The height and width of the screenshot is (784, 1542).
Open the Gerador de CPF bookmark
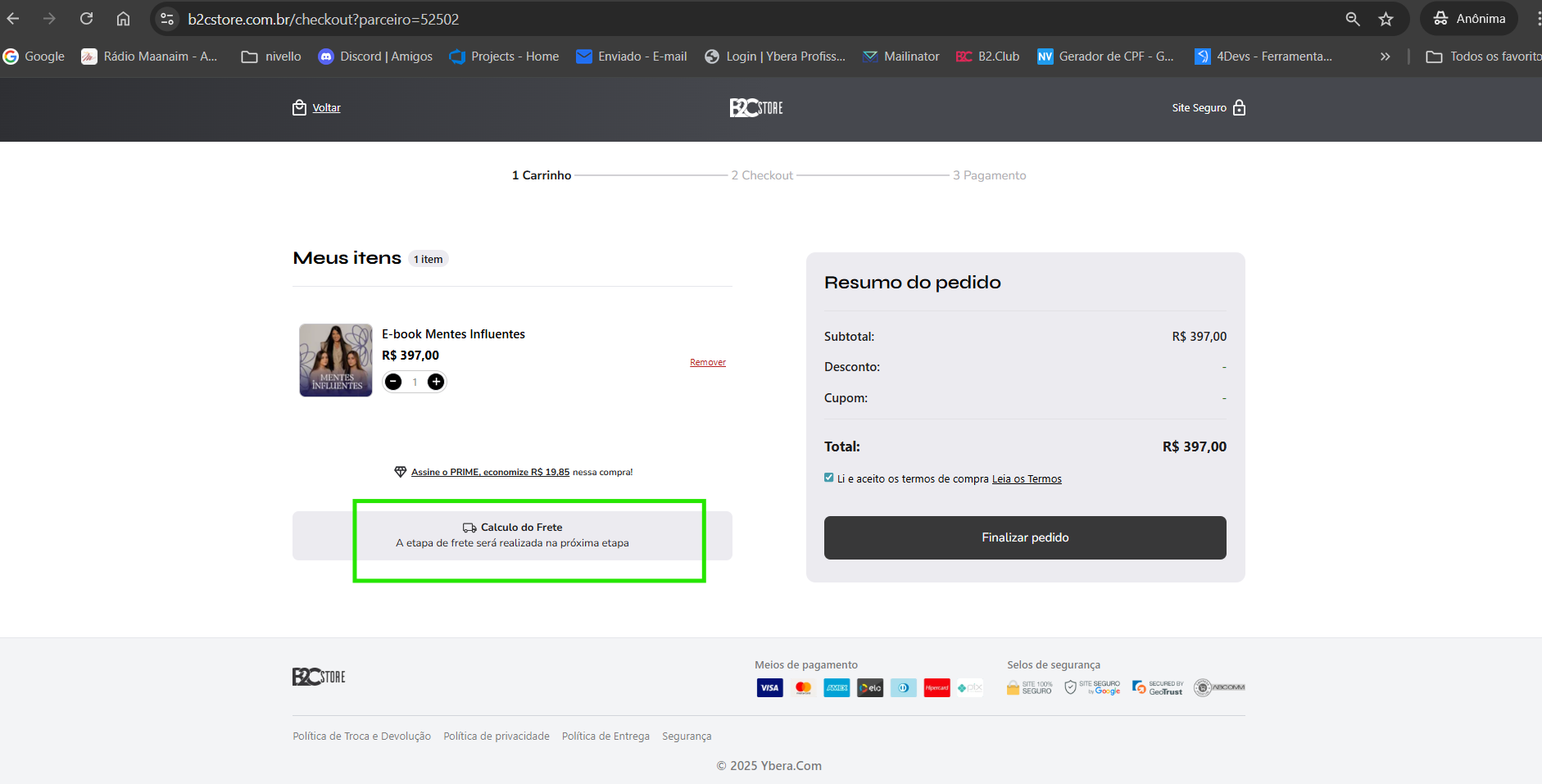pos(1106,57)
